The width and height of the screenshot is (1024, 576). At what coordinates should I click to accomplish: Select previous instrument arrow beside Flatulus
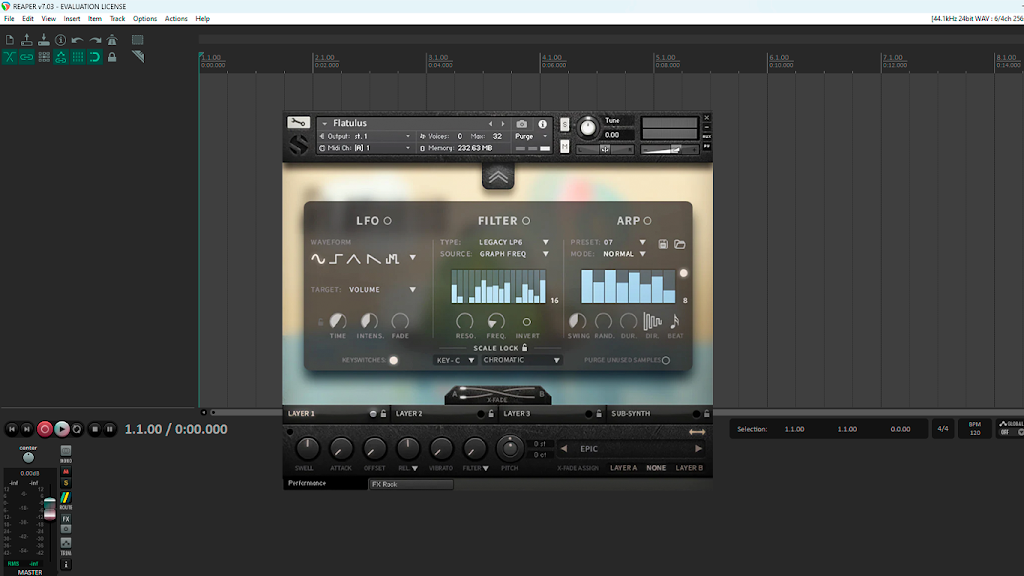pyautogui.click(x=490, y=123)
